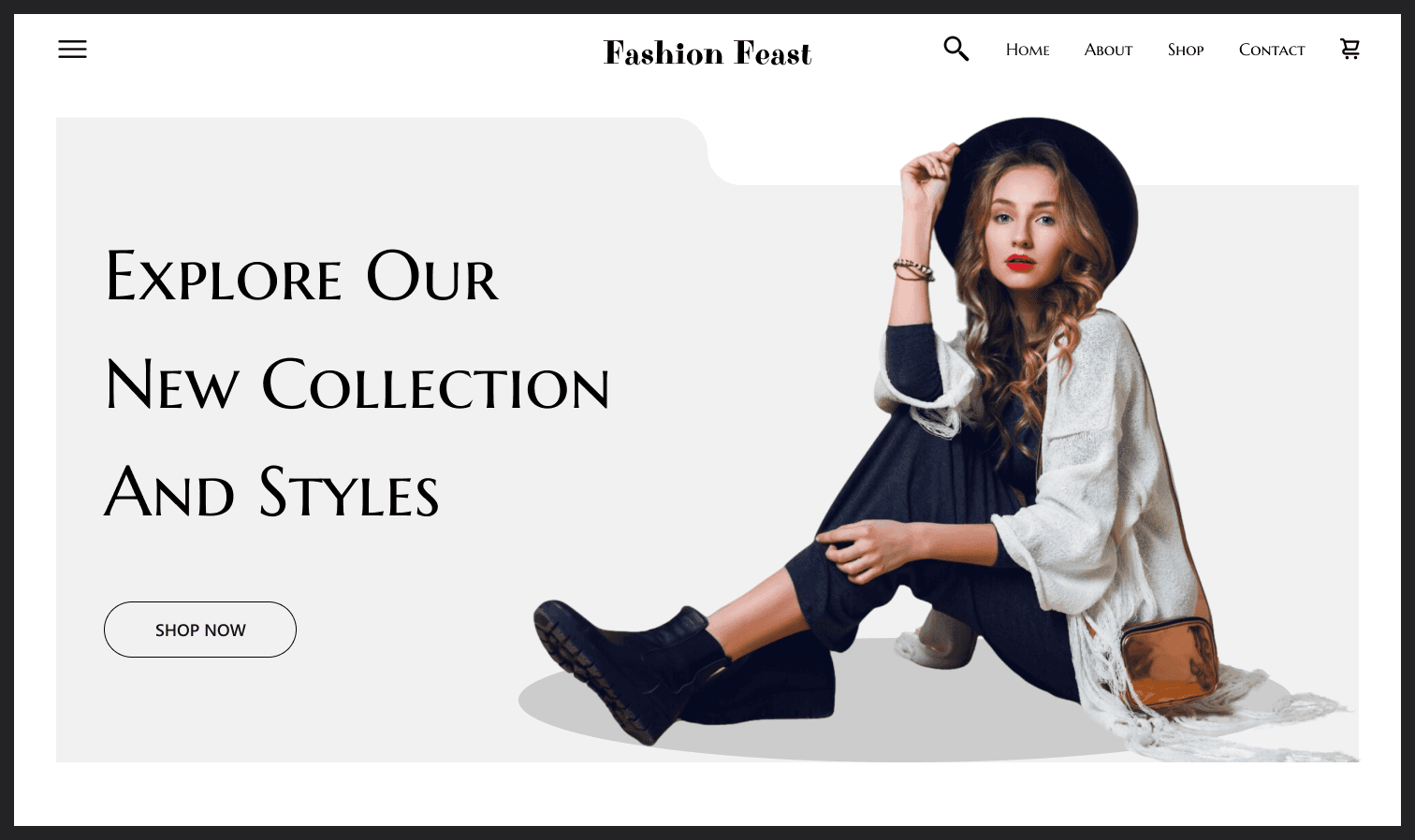
Task: Click the Shop Now button
Action: point(200,630)
